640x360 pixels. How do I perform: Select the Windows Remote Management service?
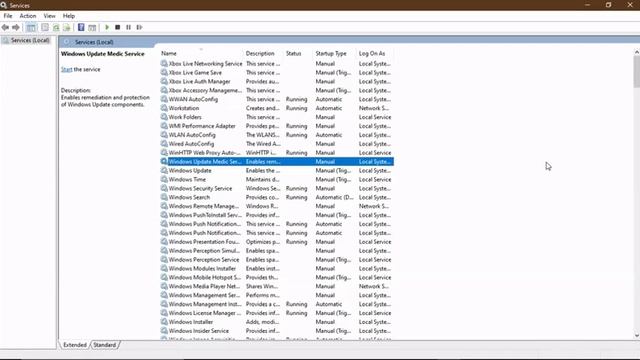(277, 206)
